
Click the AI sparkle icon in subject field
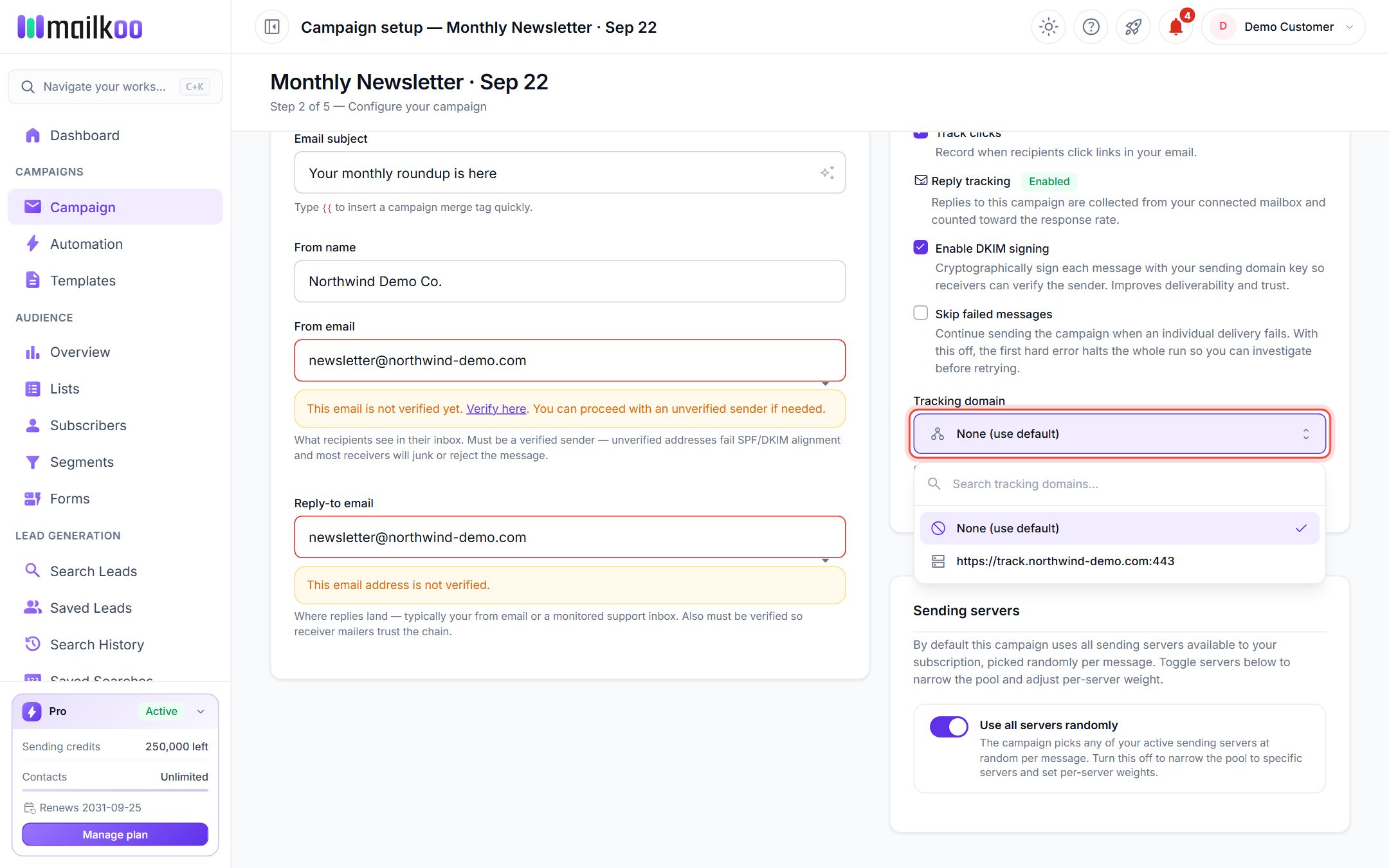pyautogui.click(x=827, y=173)
